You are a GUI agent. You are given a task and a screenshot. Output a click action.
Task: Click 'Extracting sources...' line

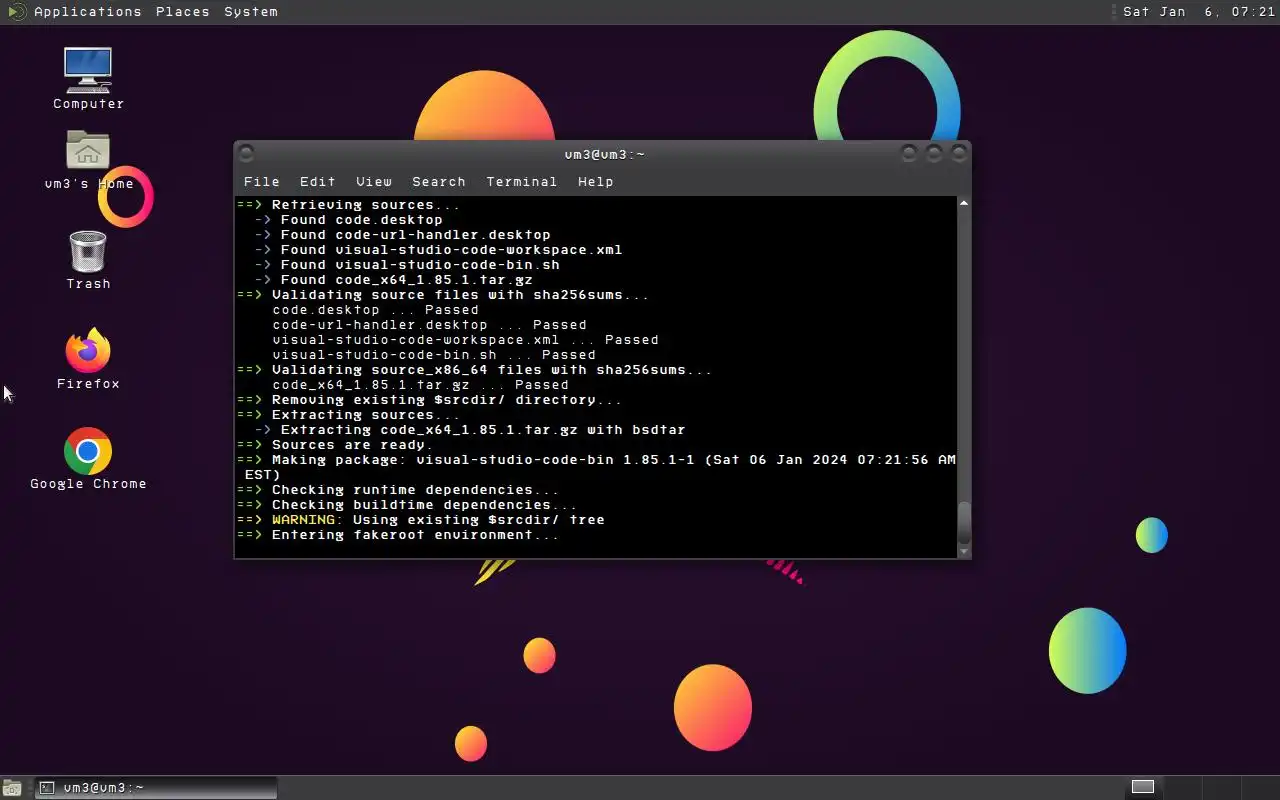coord(348,415)
